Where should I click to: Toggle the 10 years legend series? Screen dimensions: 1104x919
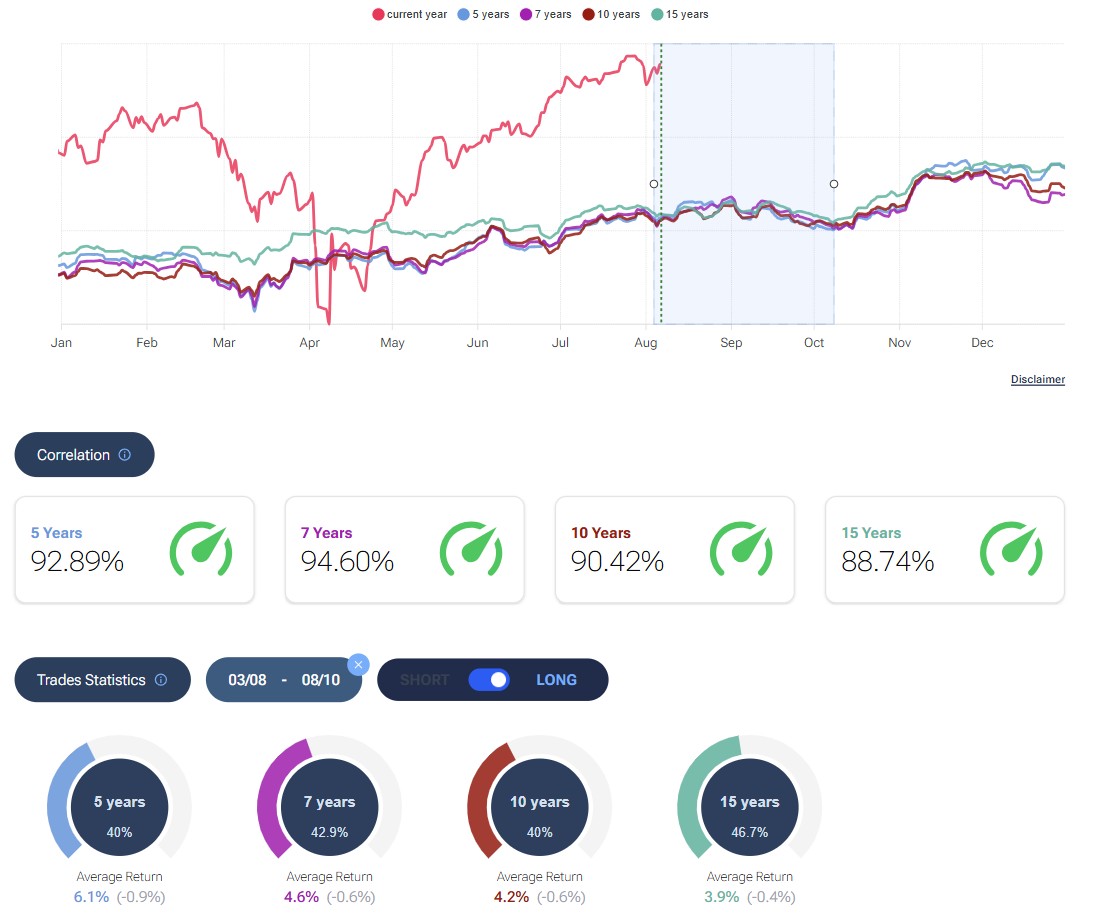[x=611, y=14]
